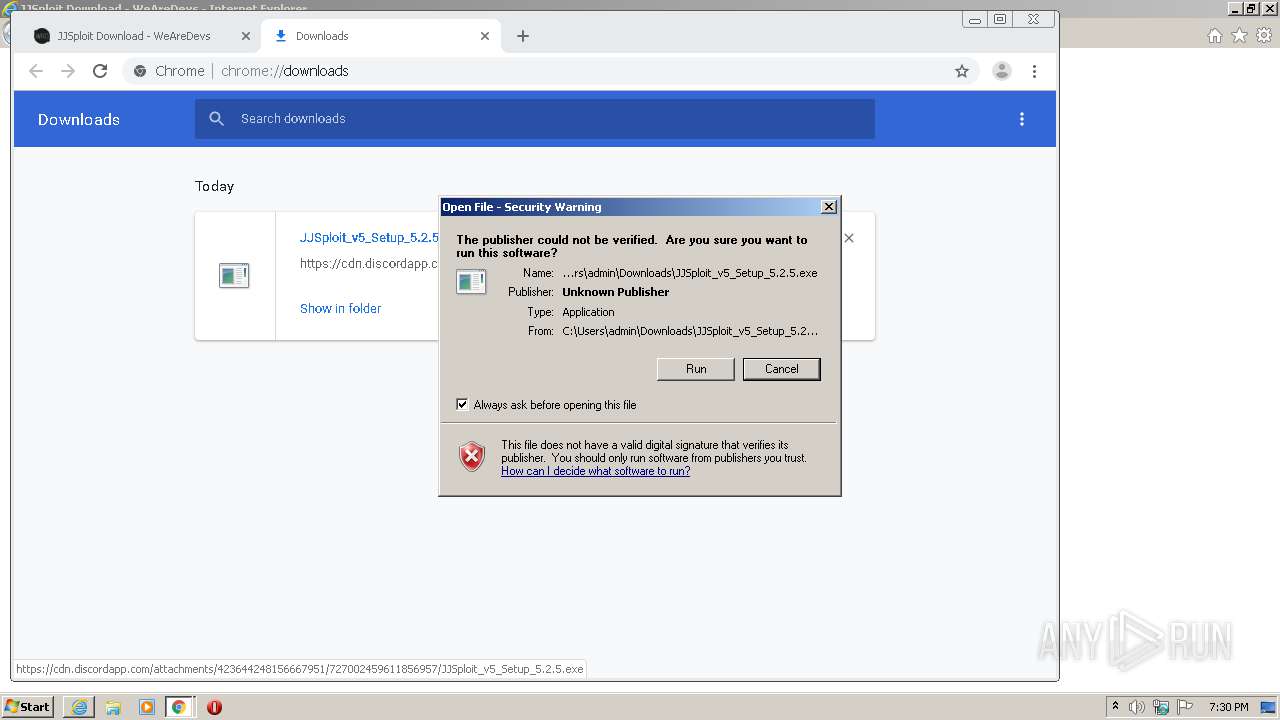
Task: Click the search magnifier icon
Action: coord(216,119)
